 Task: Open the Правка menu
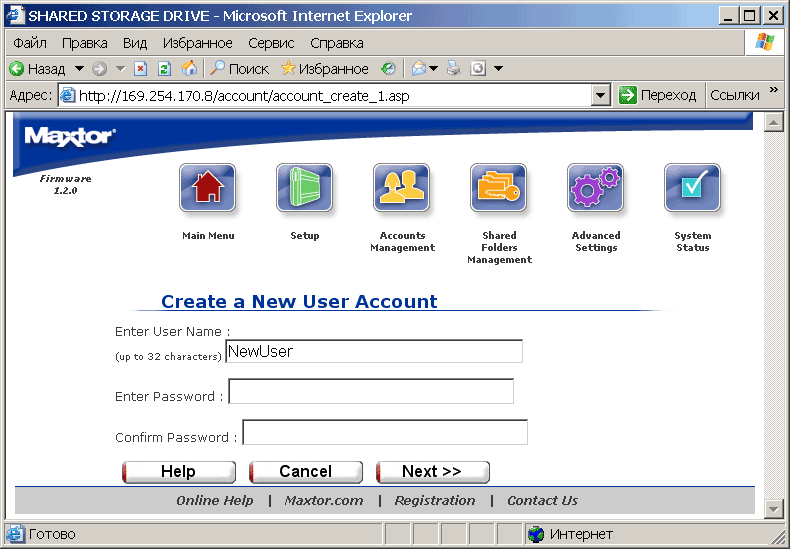85,43
